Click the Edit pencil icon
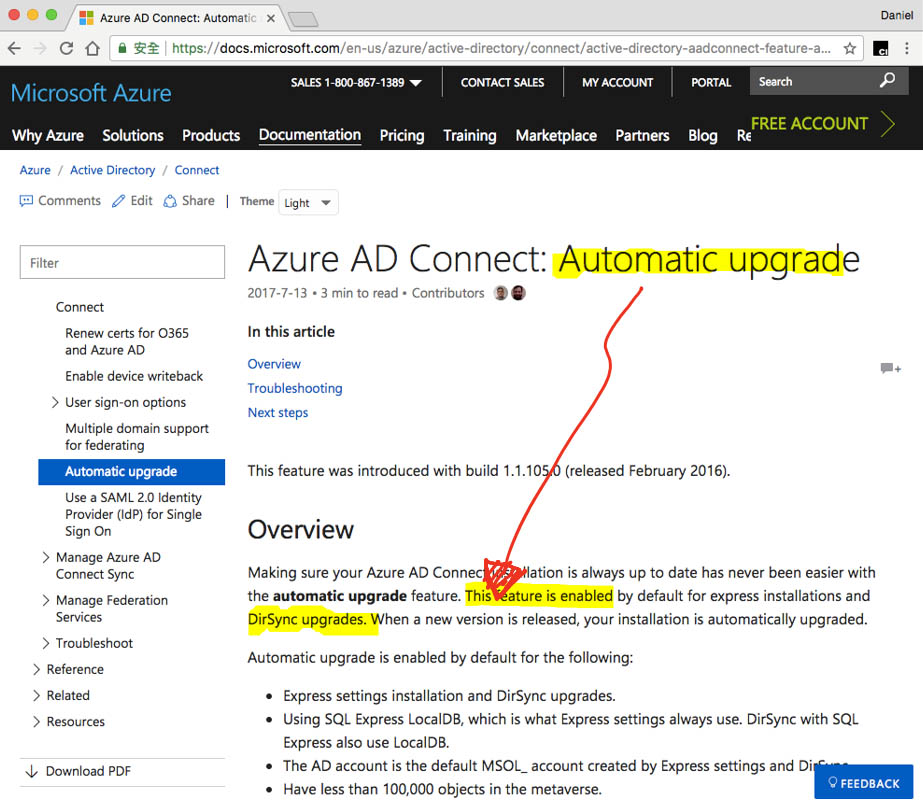Screen dimensions: 923x805 click(x=118, y=201)
